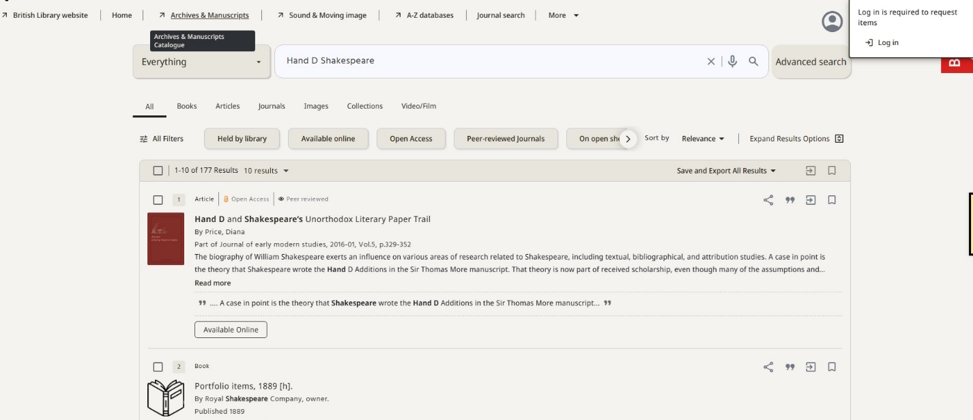This screenshot has width=973, height=420.
Task: Open the More menu in top navigation
Action: [x=563, y=15]
